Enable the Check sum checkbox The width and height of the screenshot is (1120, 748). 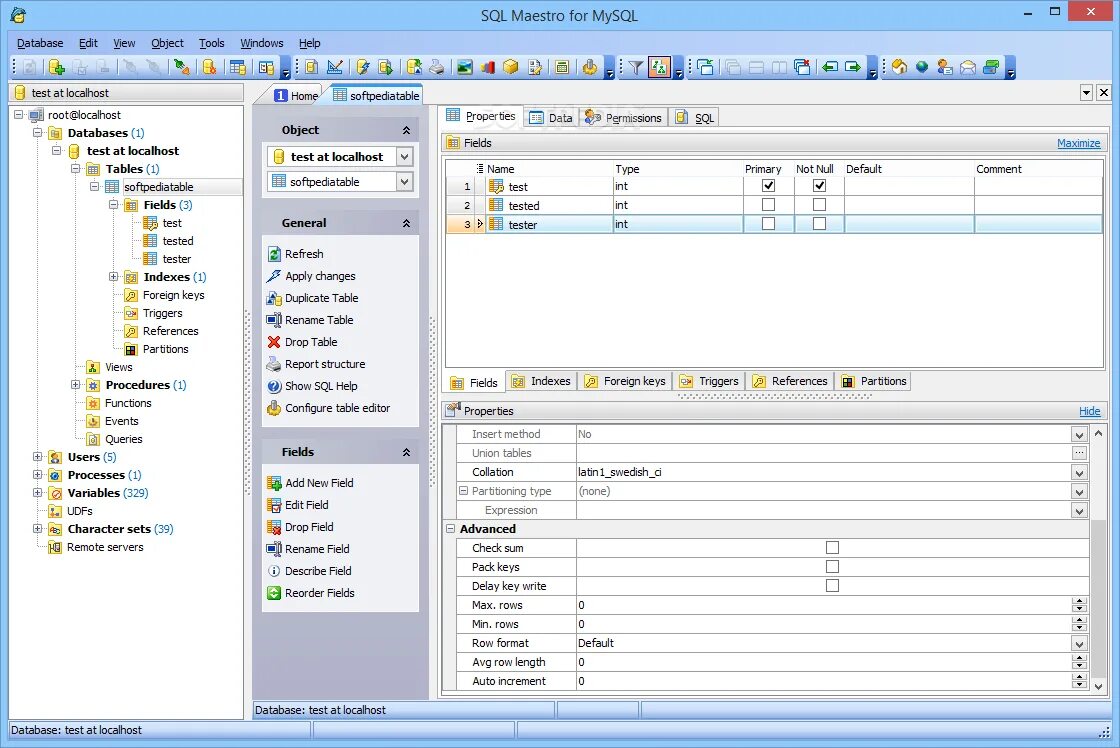[832, 548]
